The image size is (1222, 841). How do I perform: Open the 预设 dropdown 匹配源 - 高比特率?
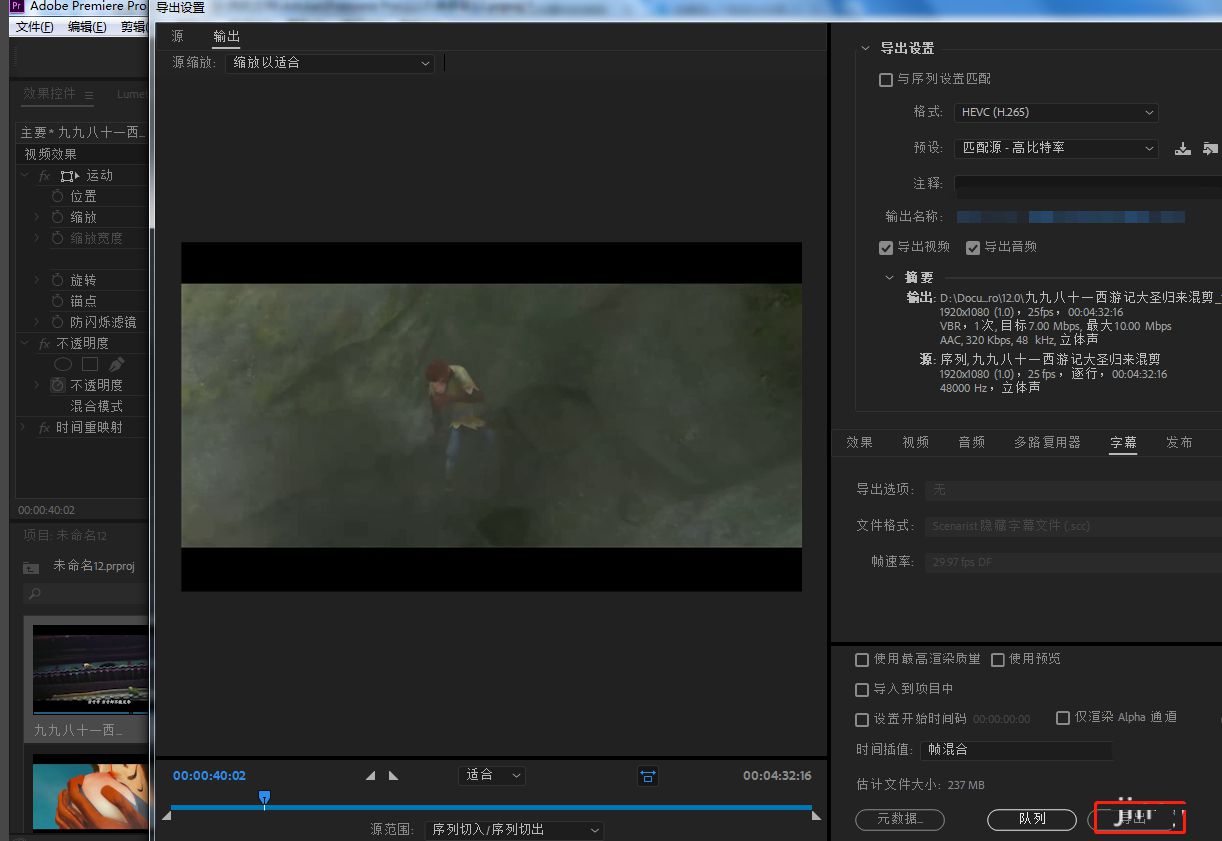[x=1056, y=148]
